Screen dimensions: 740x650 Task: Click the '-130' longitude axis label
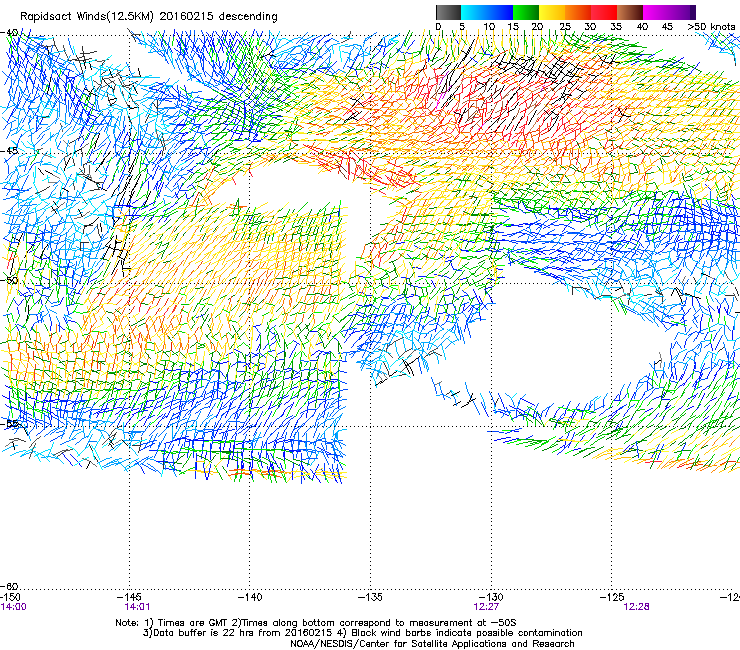point(491,597)
